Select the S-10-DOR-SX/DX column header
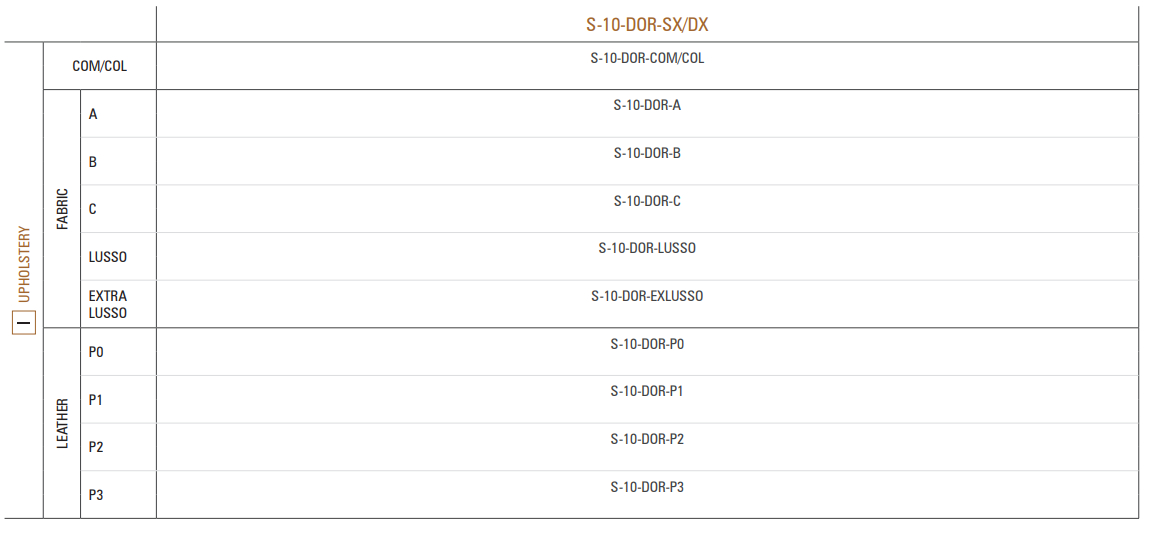Screen dimensions: 1151x534 [x=647, y=24]
